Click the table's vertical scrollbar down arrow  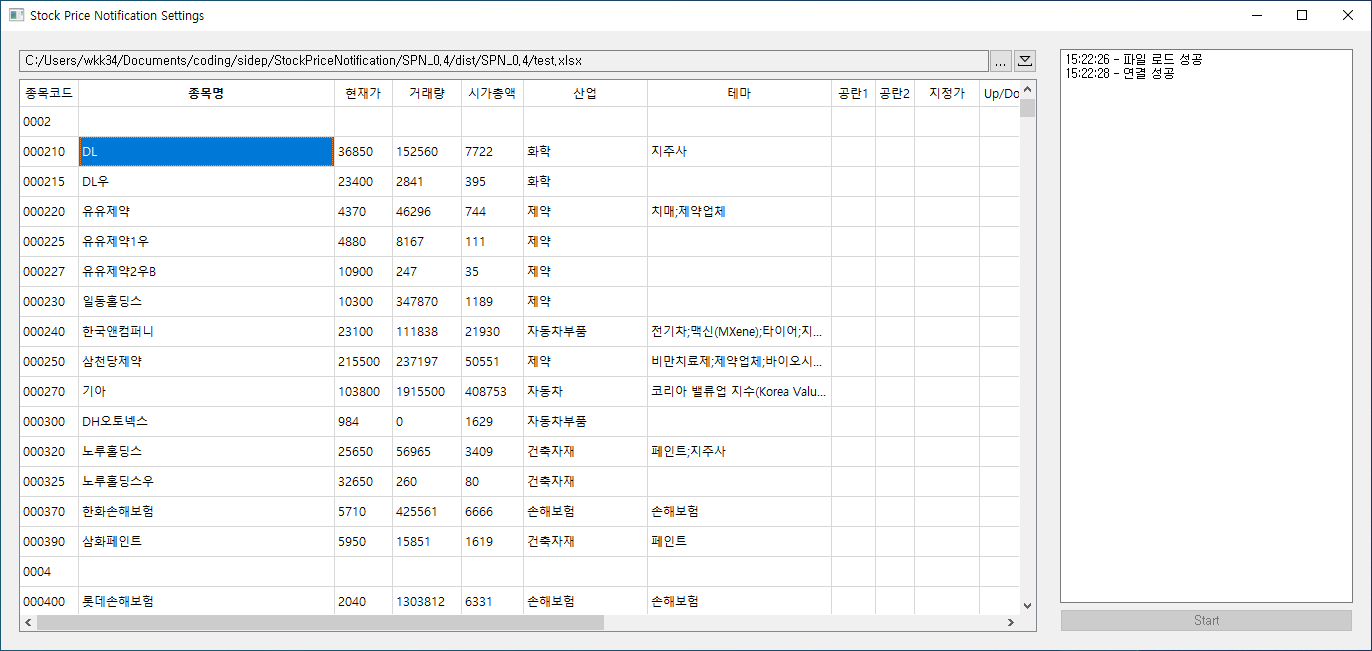1027,605
